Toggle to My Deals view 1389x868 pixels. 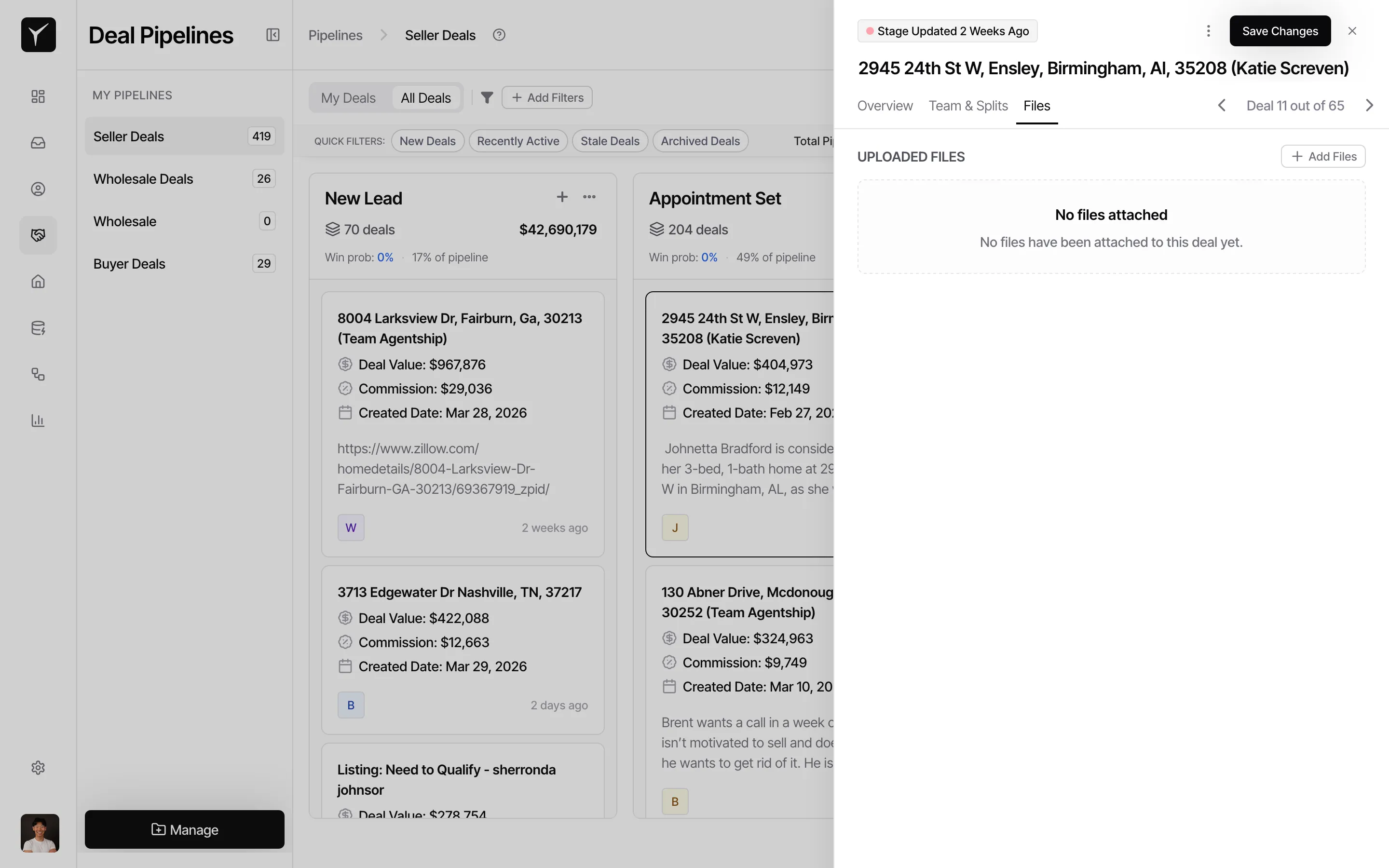coord(348,97)
